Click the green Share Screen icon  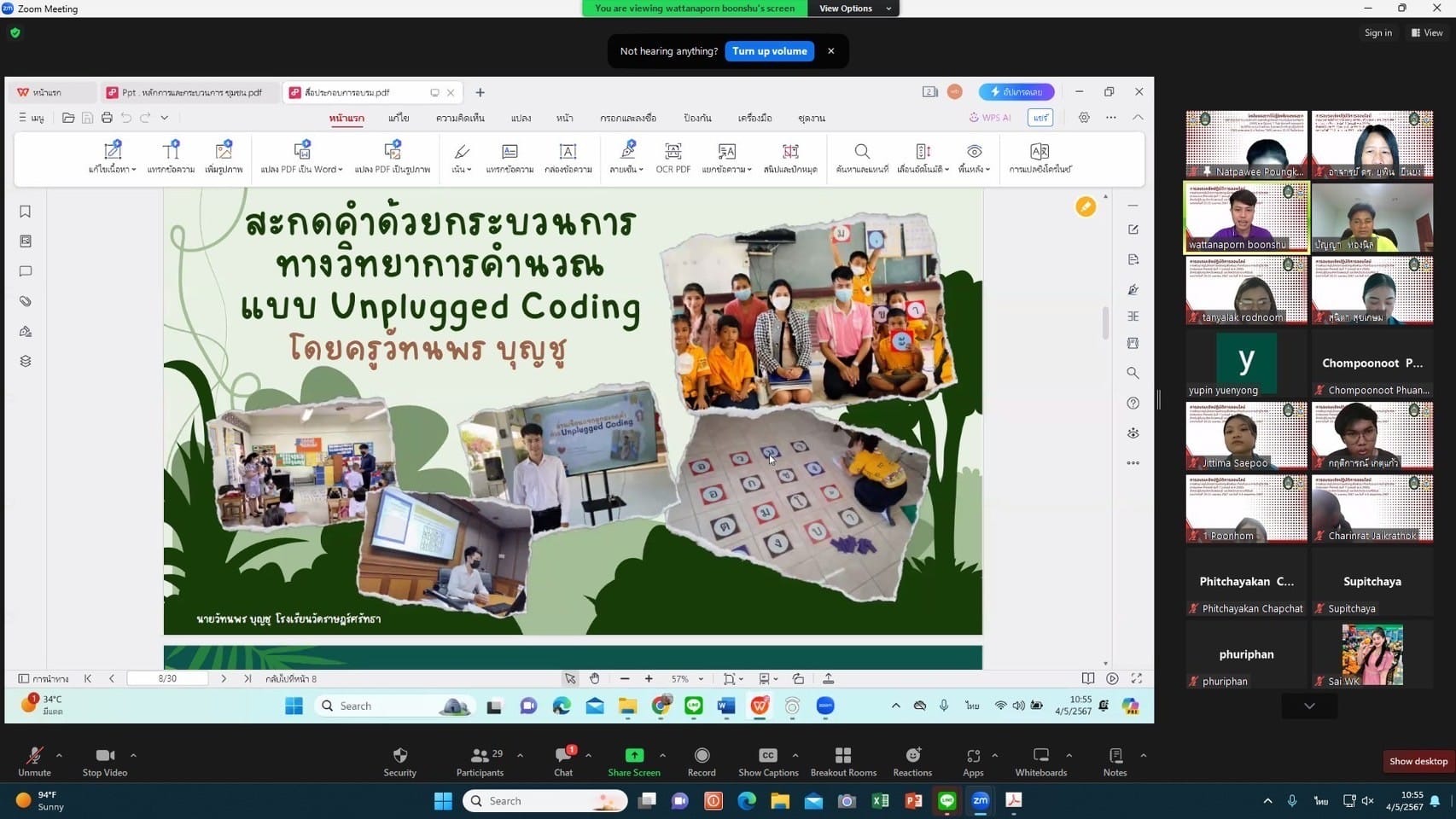634,756
